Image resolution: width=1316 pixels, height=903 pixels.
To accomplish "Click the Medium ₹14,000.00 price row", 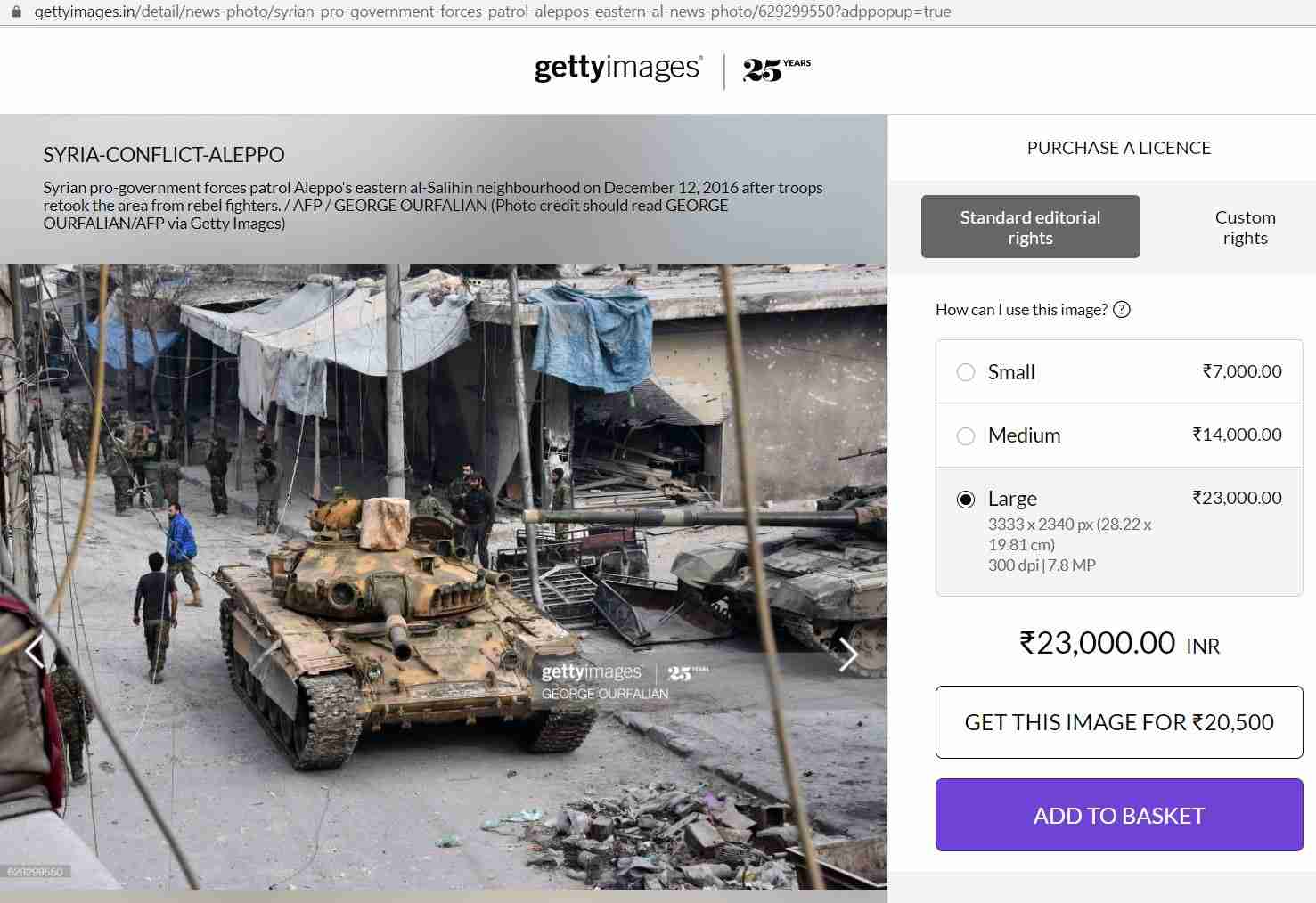I will (1119, 435).
